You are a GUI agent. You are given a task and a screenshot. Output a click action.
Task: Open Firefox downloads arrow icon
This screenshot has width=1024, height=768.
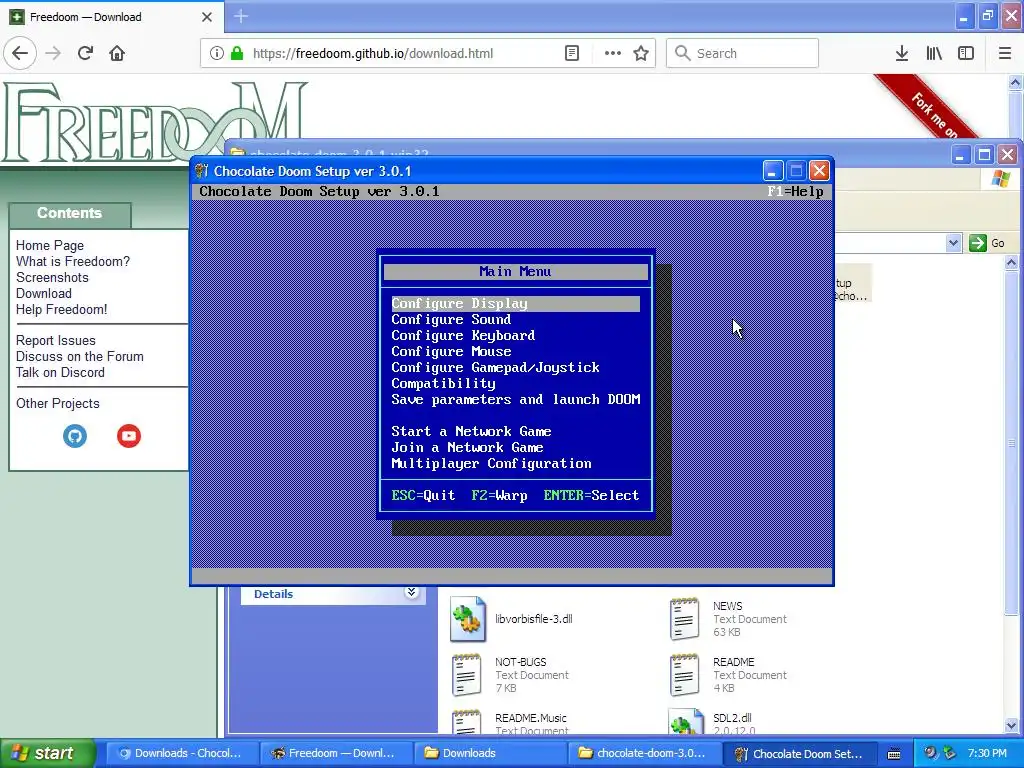[902, 54]
